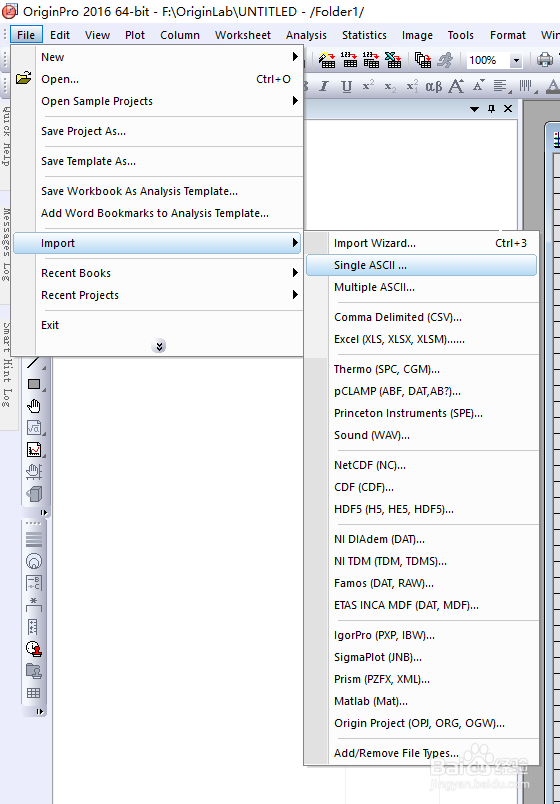Click the project-path stamp folder icon

(x=34, y=671)
